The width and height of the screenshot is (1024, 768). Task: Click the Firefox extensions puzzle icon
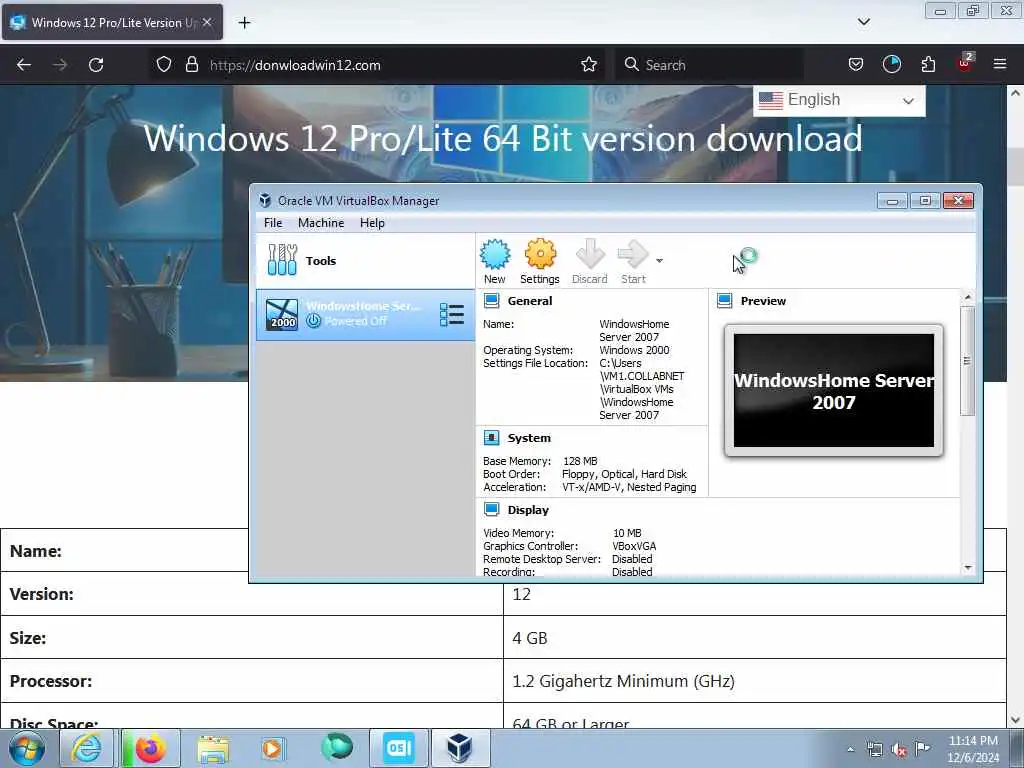click(928, 65)
